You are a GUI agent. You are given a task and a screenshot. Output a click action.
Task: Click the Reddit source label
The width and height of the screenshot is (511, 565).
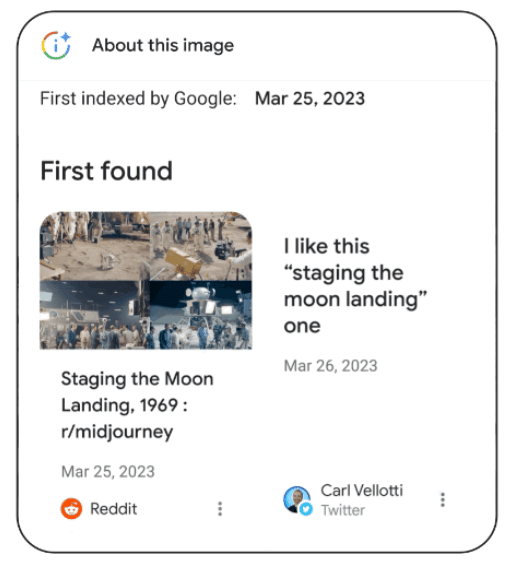click(x=114, y=509)
